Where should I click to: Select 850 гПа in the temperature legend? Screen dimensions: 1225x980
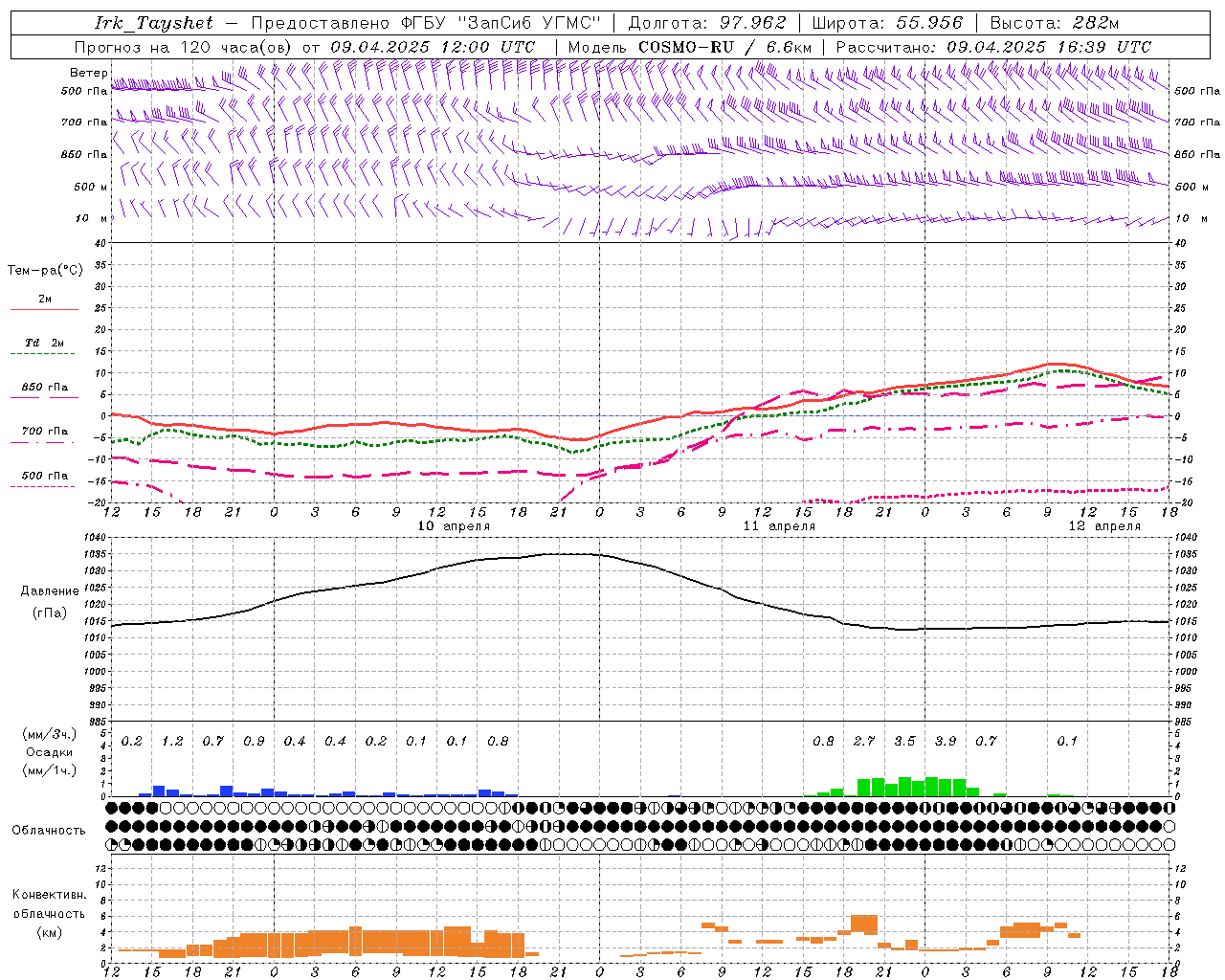coord(45,388)
